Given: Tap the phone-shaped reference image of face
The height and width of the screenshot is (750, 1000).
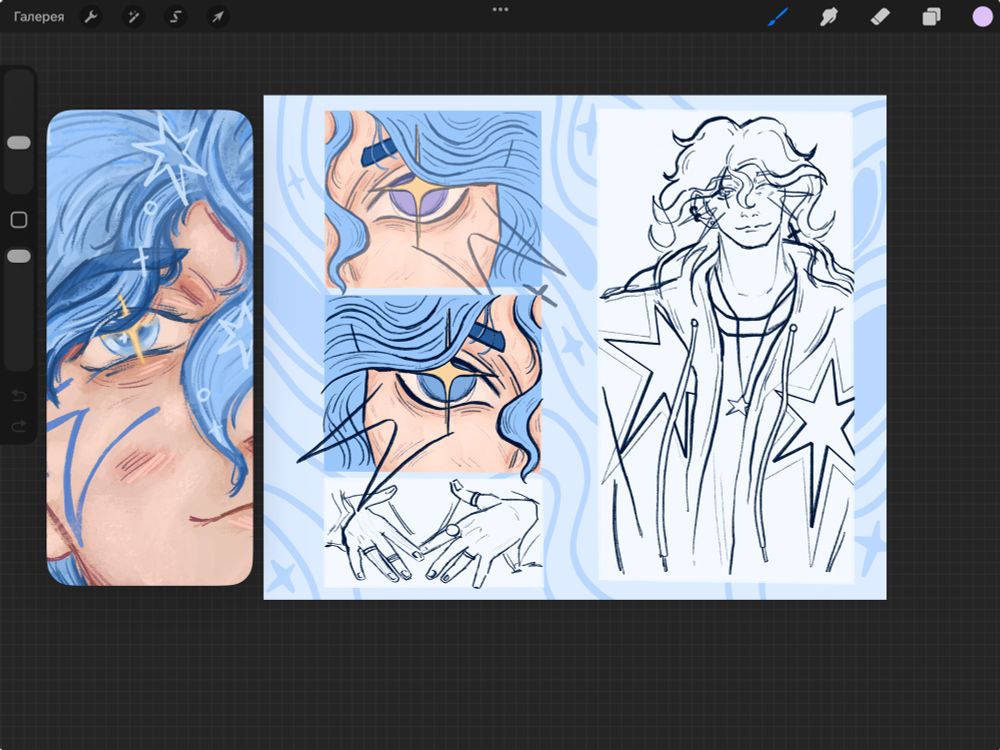Looking at the screenshot, I should (150, 348).
